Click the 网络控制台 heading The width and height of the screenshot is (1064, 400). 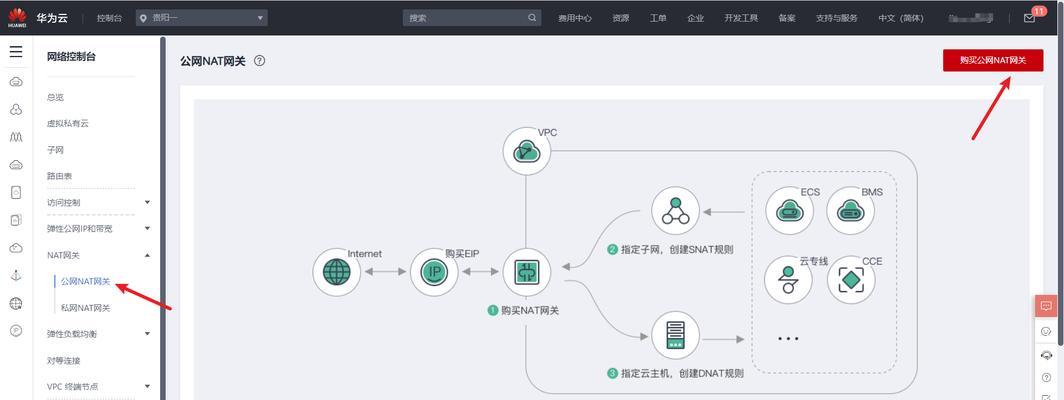[x=71, y=57]
